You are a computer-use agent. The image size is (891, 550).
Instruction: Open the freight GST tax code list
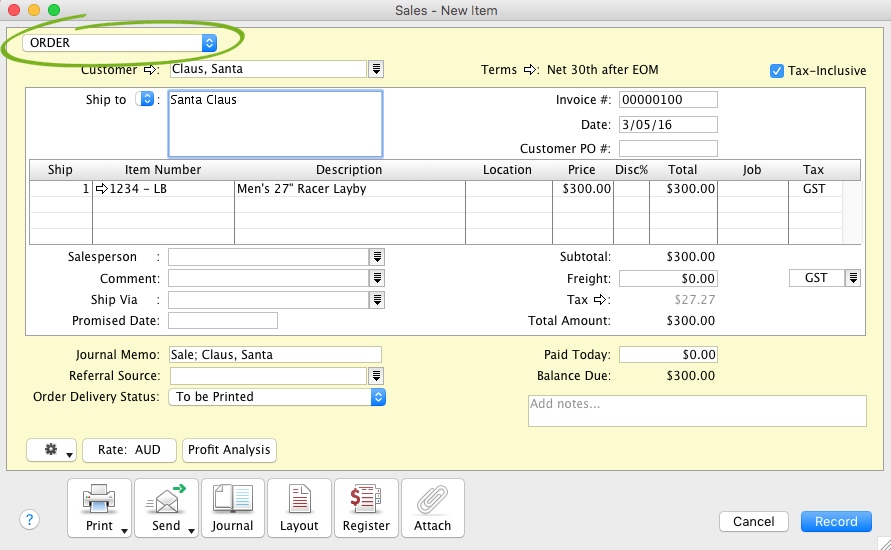[x=852, y=278]
